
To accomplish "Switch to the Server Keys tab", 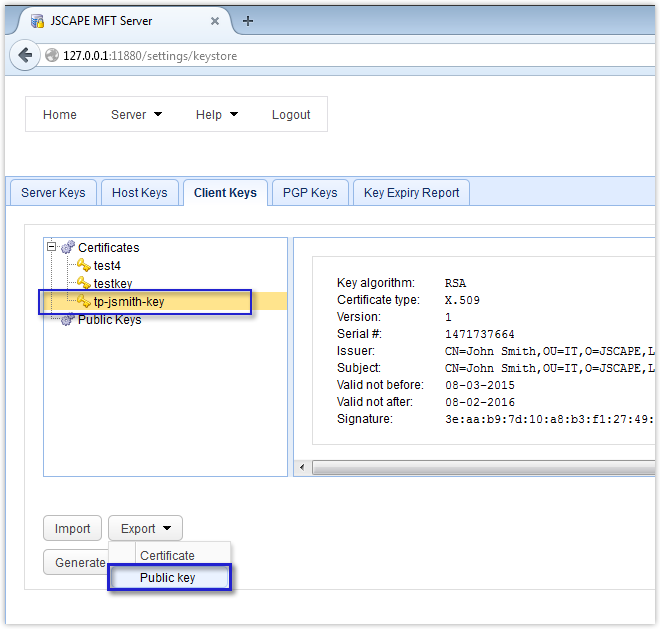I will [53, 193].
